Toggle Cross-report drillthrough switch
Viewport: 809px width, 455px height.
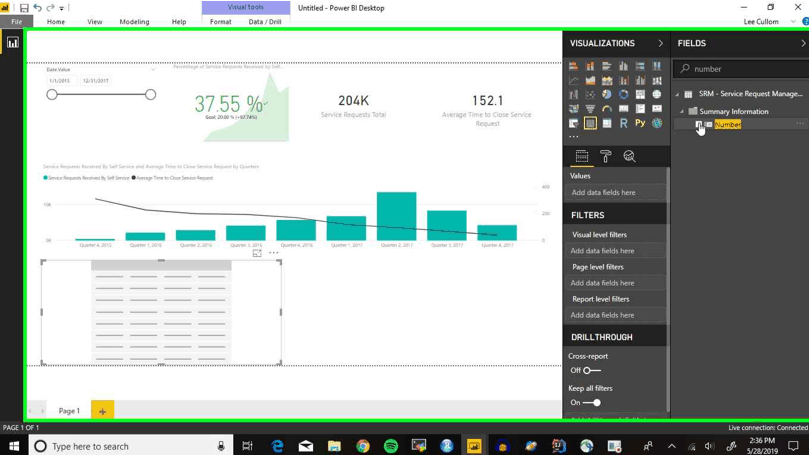pos(591,370)
